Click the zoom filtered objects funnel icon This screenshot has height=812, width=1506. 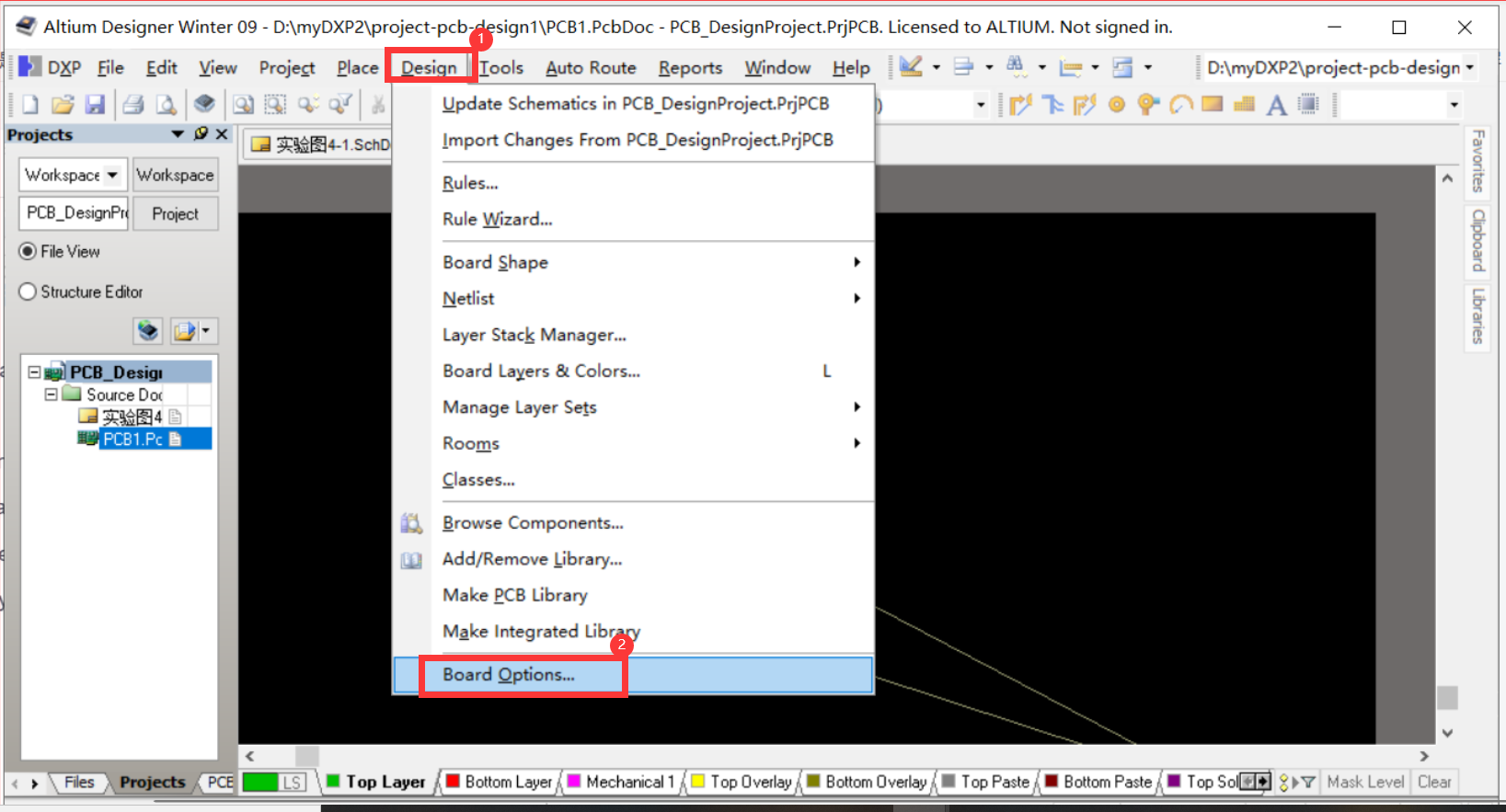click(x=340, y=105)
